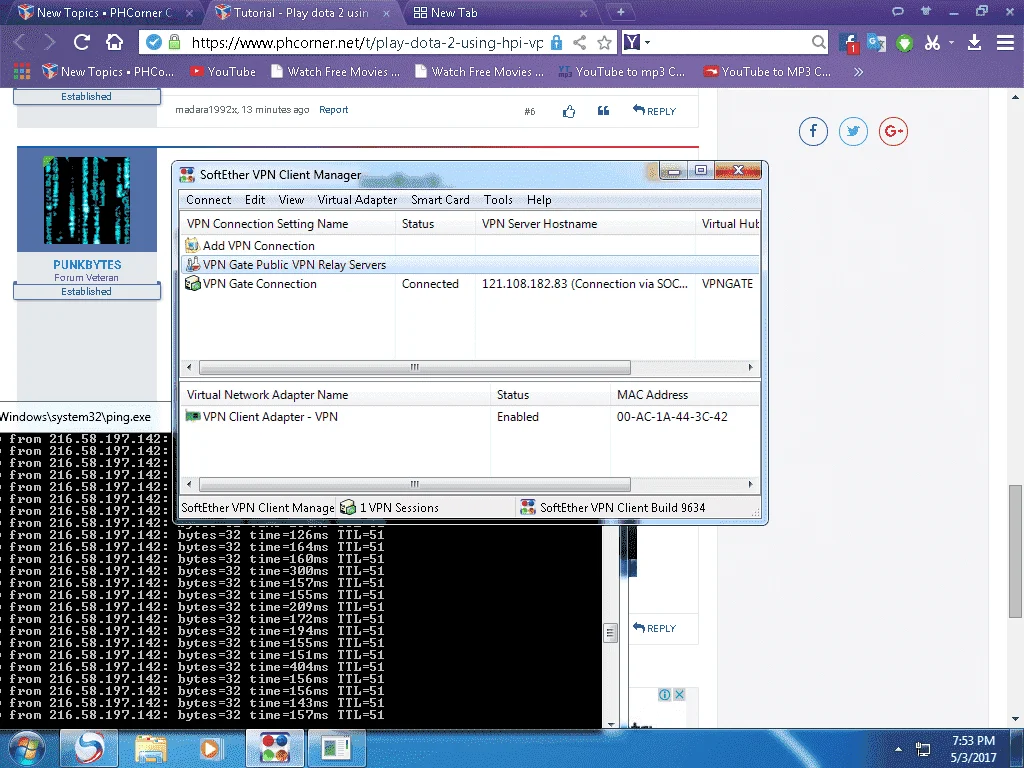Share on Twitter circle icon
1024x768 pixels.
click(853, 131)
